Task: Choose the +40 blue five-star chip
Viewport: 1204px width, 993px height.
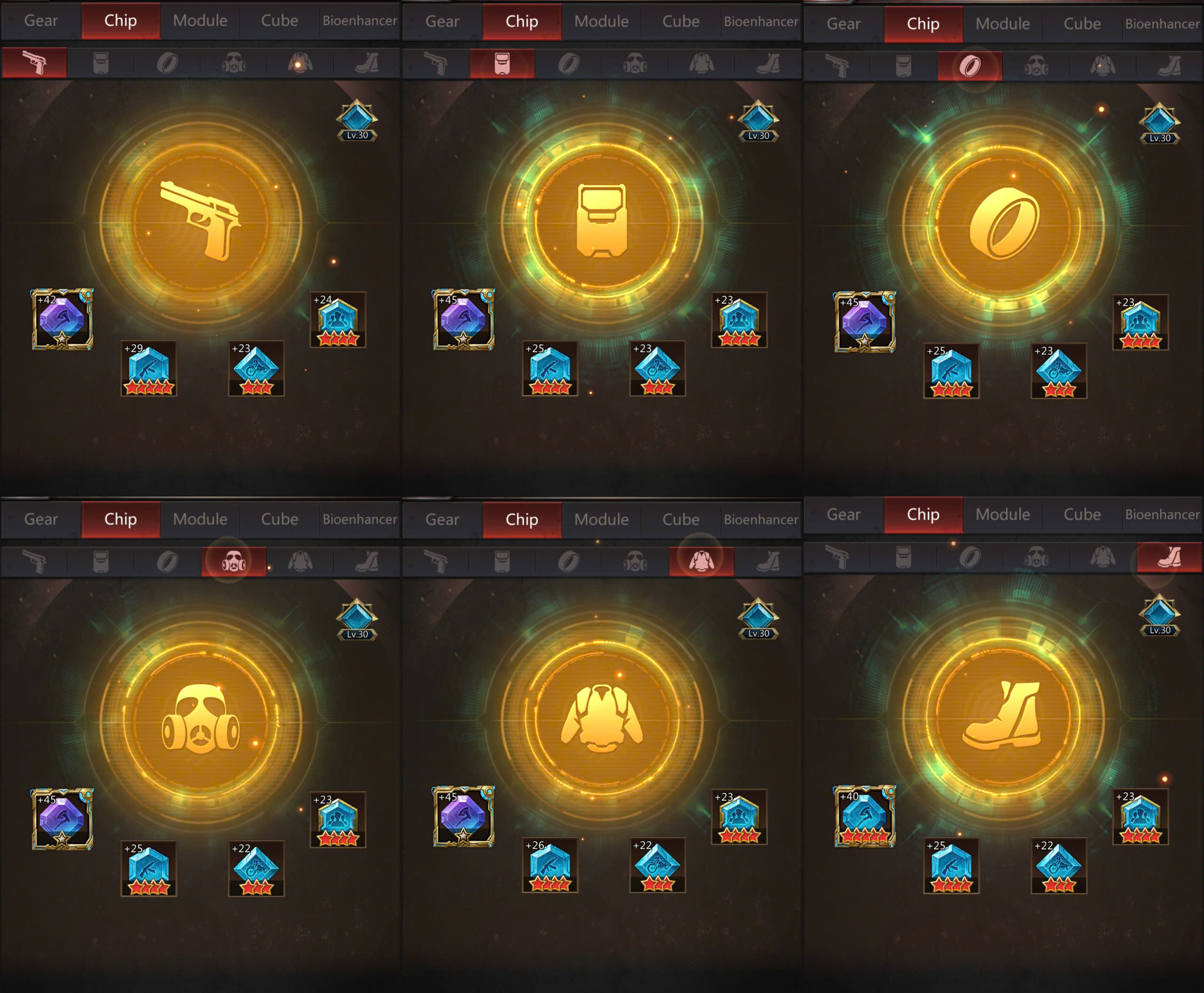Action: point(865,816)
